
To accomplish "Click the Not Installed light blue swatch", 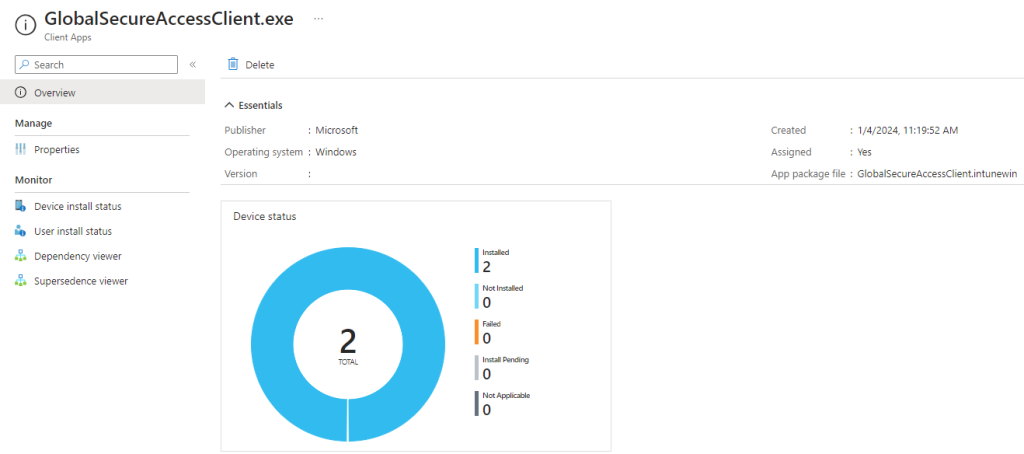I will (477, 296).
